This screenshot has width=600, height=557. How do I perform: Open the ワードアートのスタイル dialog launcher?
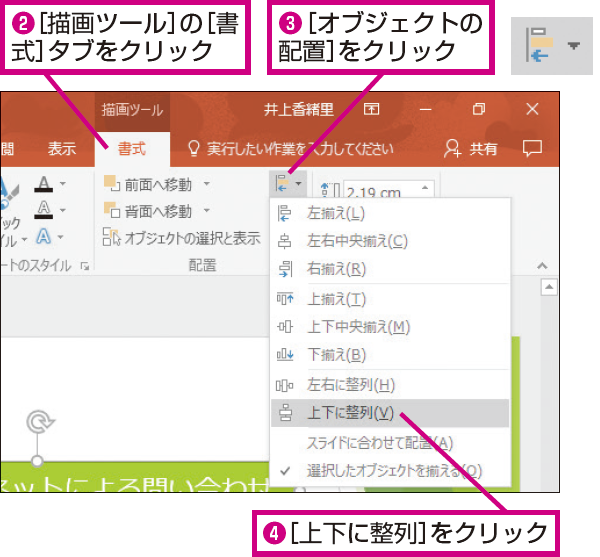click(x=85, y=266)
